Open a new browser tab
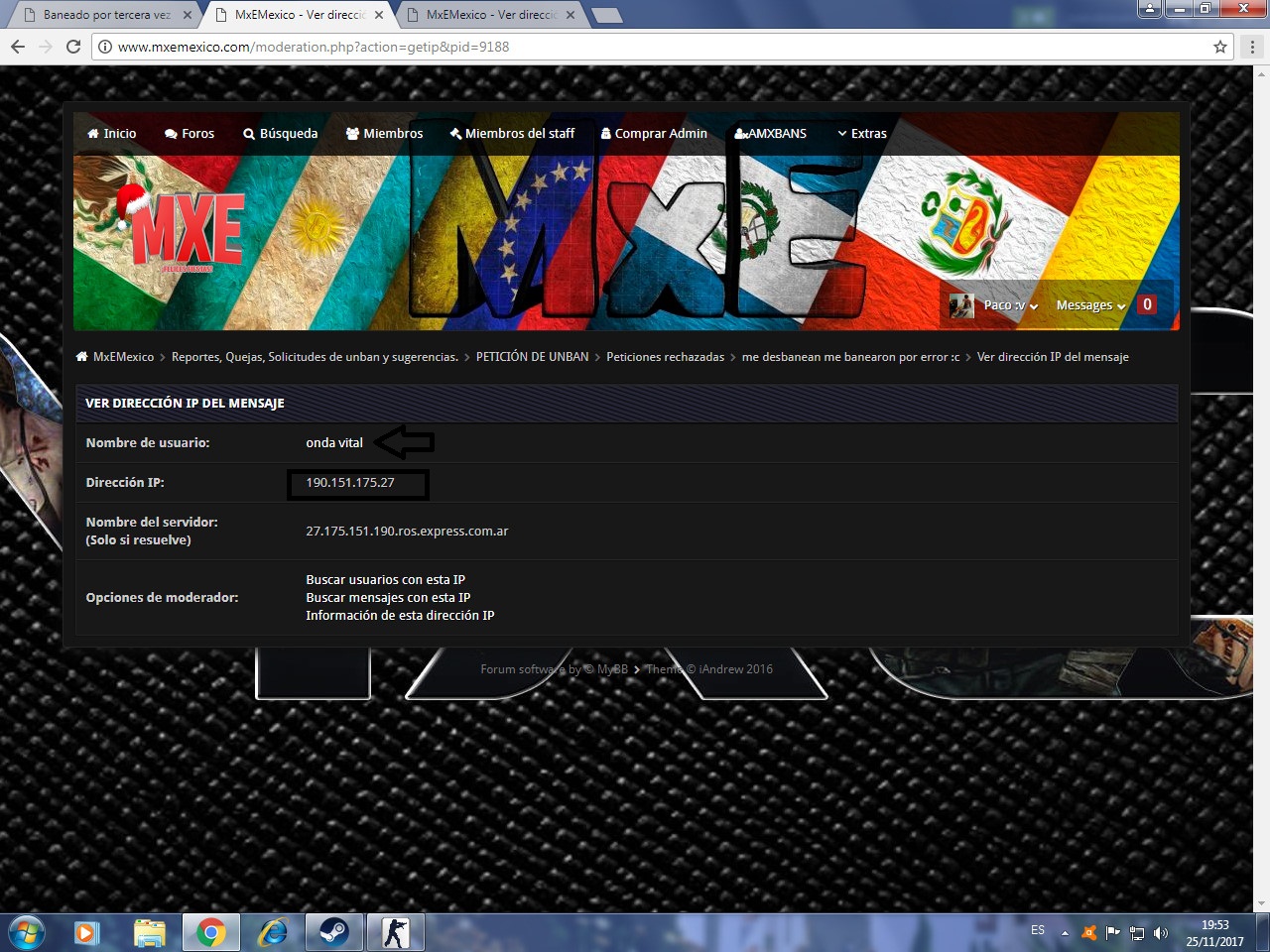Image resolution: width=1270 pixels, height=952 pixels. pyautogui.click(x=606, y=15)
